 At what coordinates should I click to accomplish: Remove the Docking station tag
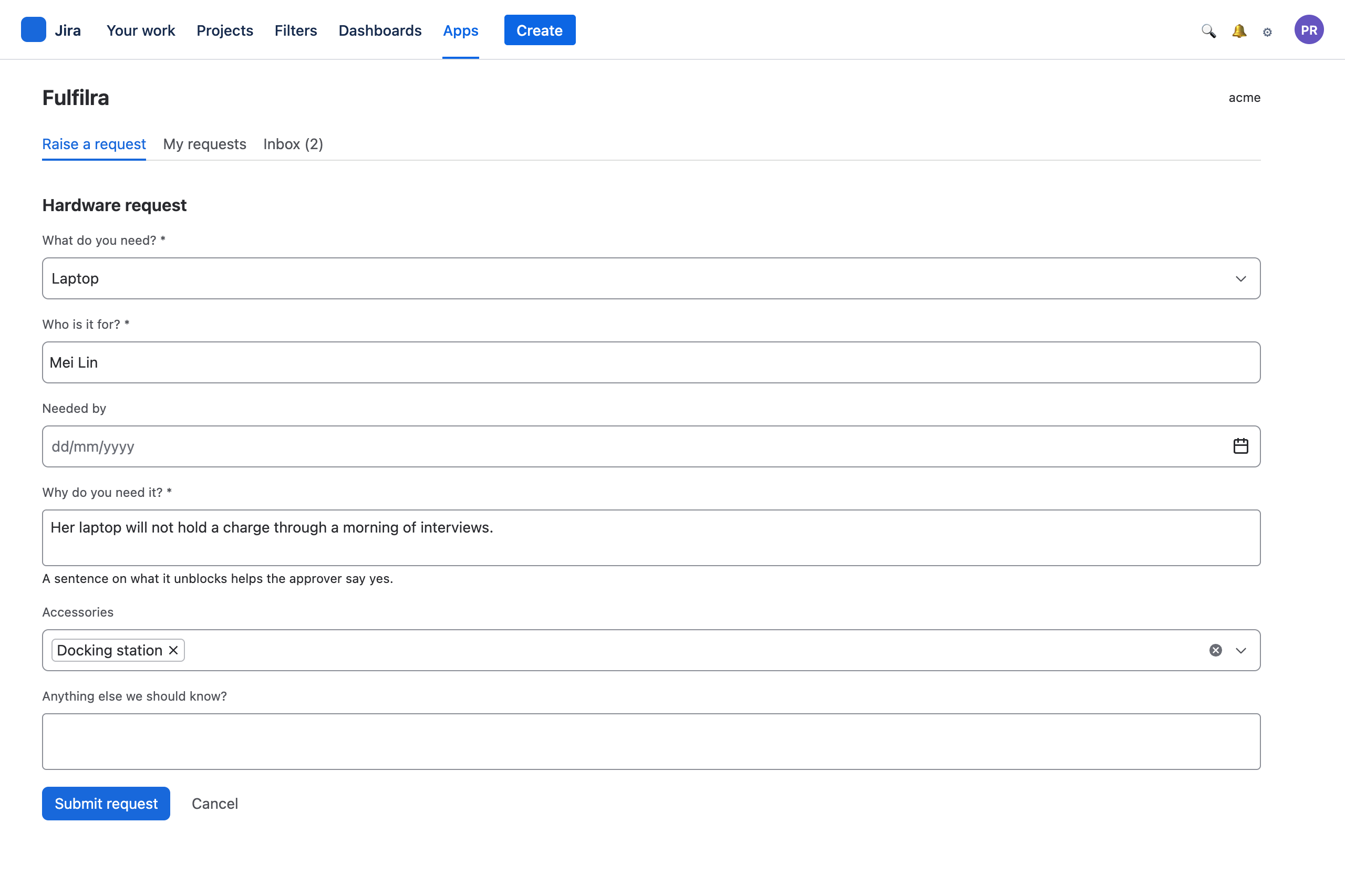click(x=174, y=650)
